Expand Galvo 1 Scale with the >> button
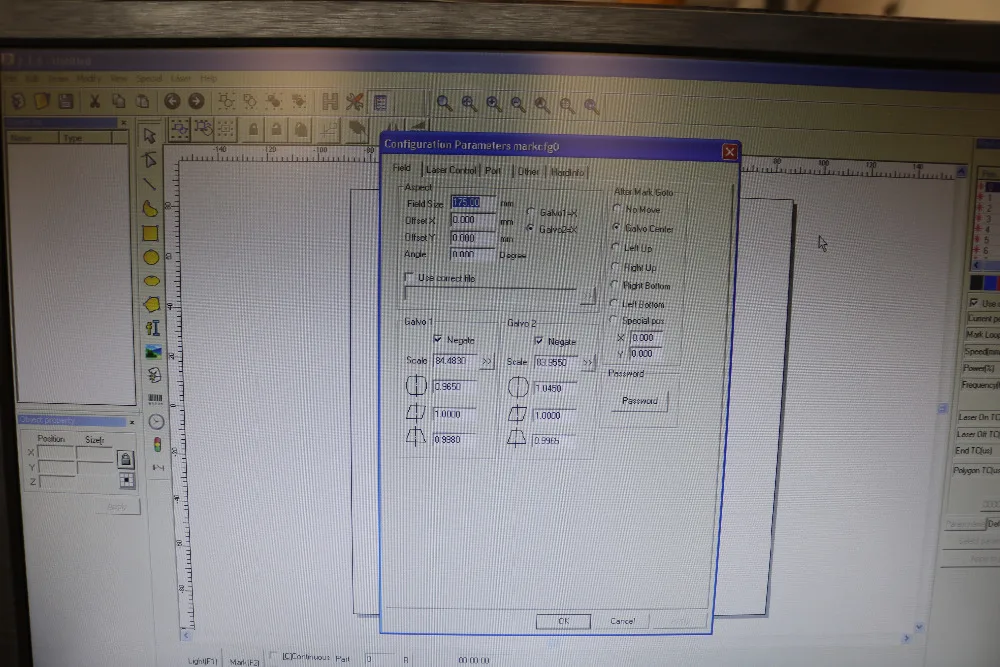This screenshot has height=667, width=1000. coord(487,362)
